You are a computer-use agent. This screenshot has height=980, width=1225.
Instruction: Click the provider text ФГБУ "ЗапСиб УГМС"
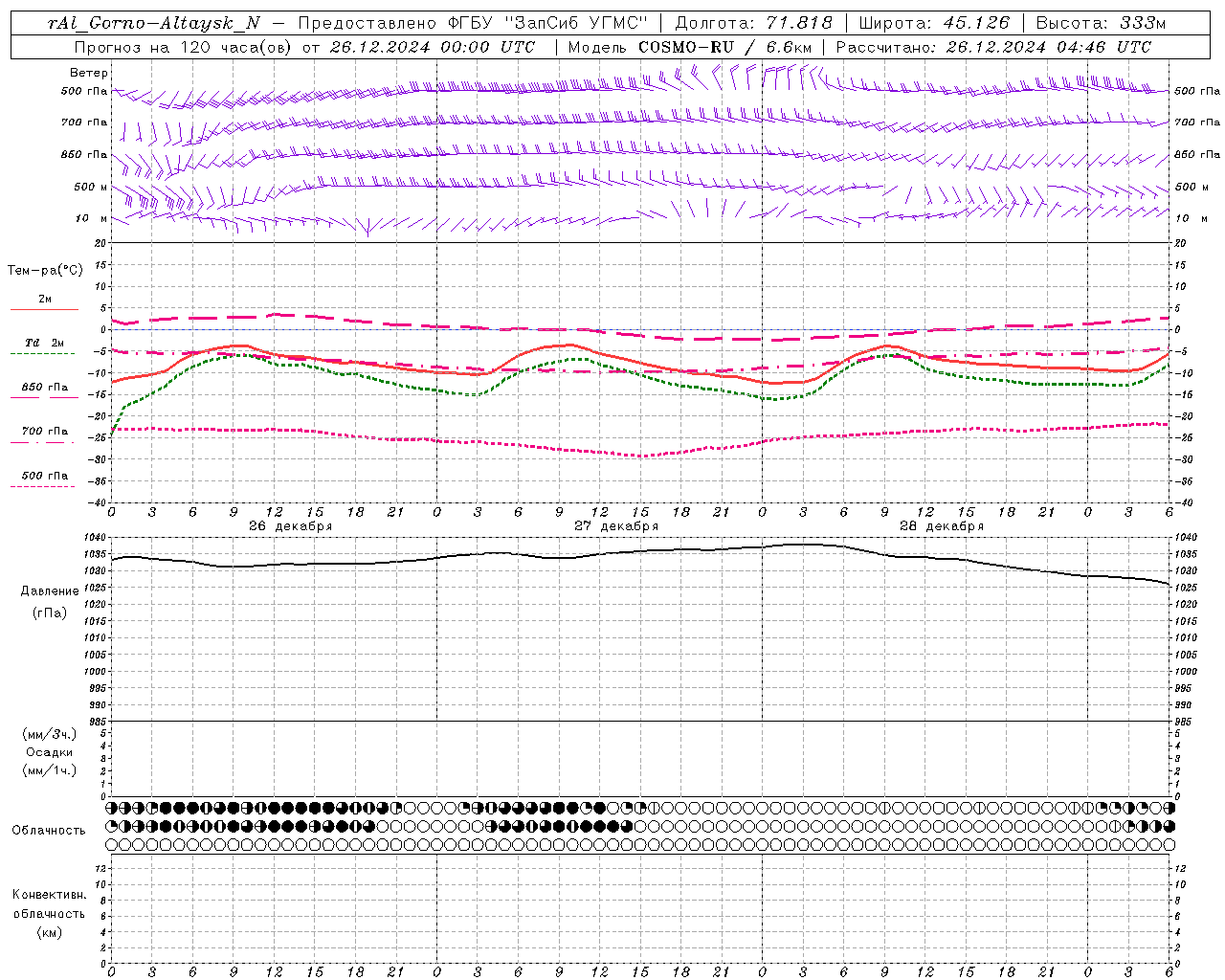tap(547, 23)
